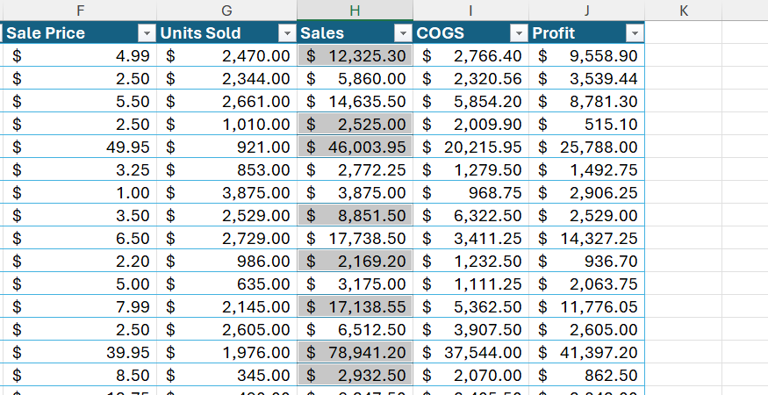Click the Sales header cell
Image resolution: width=768 pixels, height=395 pixels.
point(355,33)
